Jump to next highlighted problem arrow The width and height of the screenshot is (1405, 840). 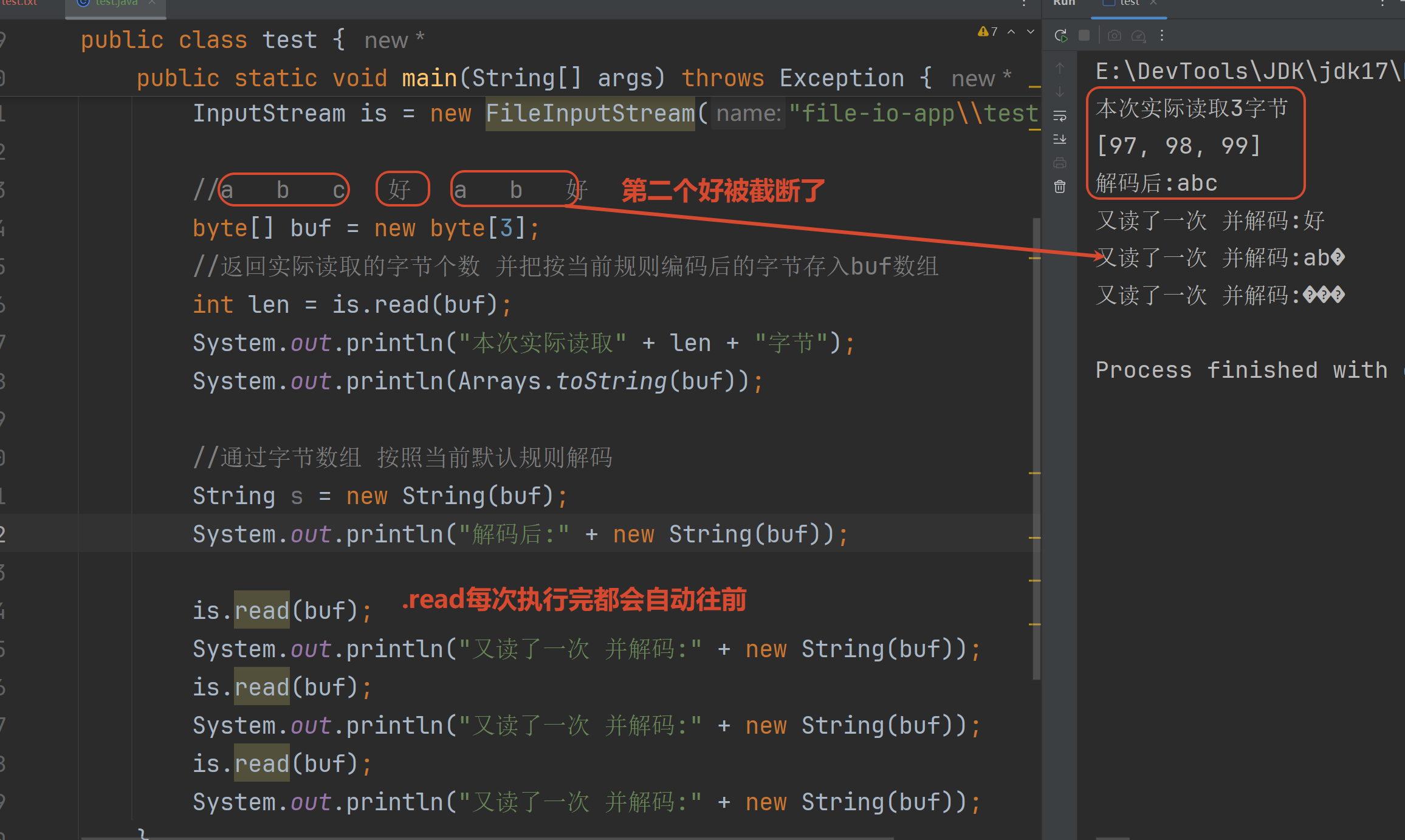click(x=1031, y=32)
